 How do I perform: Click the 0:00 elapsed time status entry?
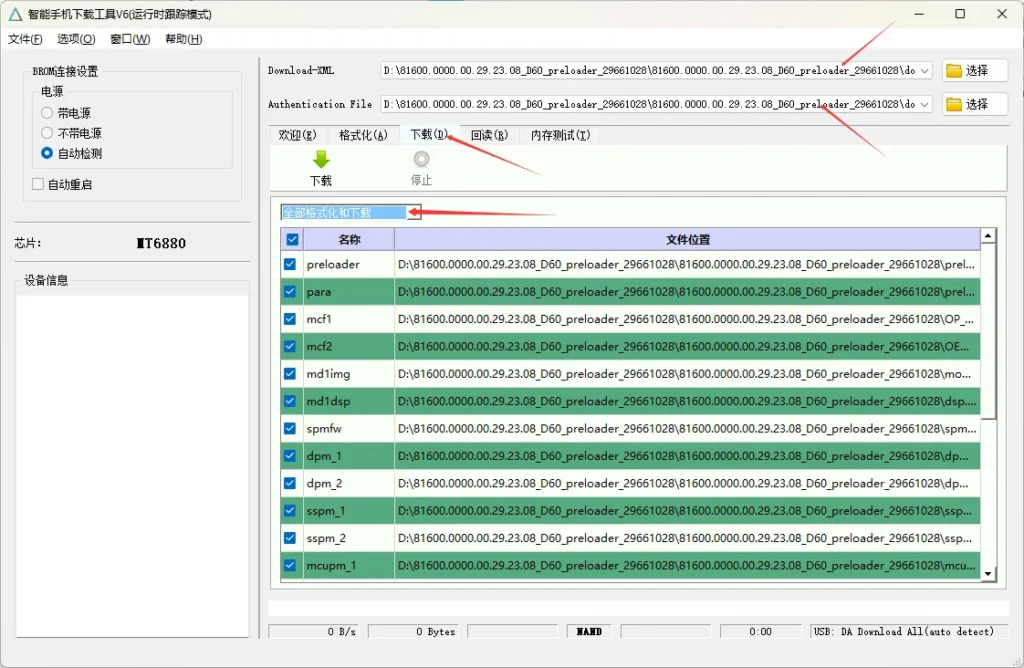[x=760, y=631]
